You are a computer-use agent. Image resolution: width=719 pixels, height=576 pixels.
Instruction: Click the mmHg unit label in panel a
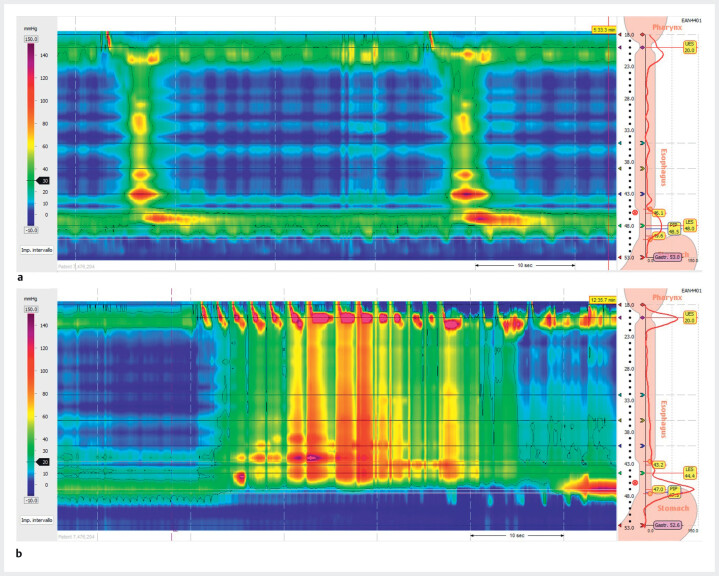tap(31, 28)
